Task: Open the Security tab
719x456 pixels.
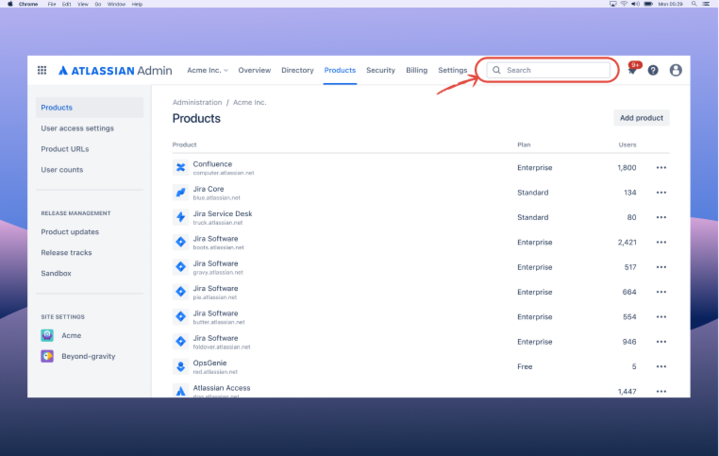Action: click(x=381, y=70)
